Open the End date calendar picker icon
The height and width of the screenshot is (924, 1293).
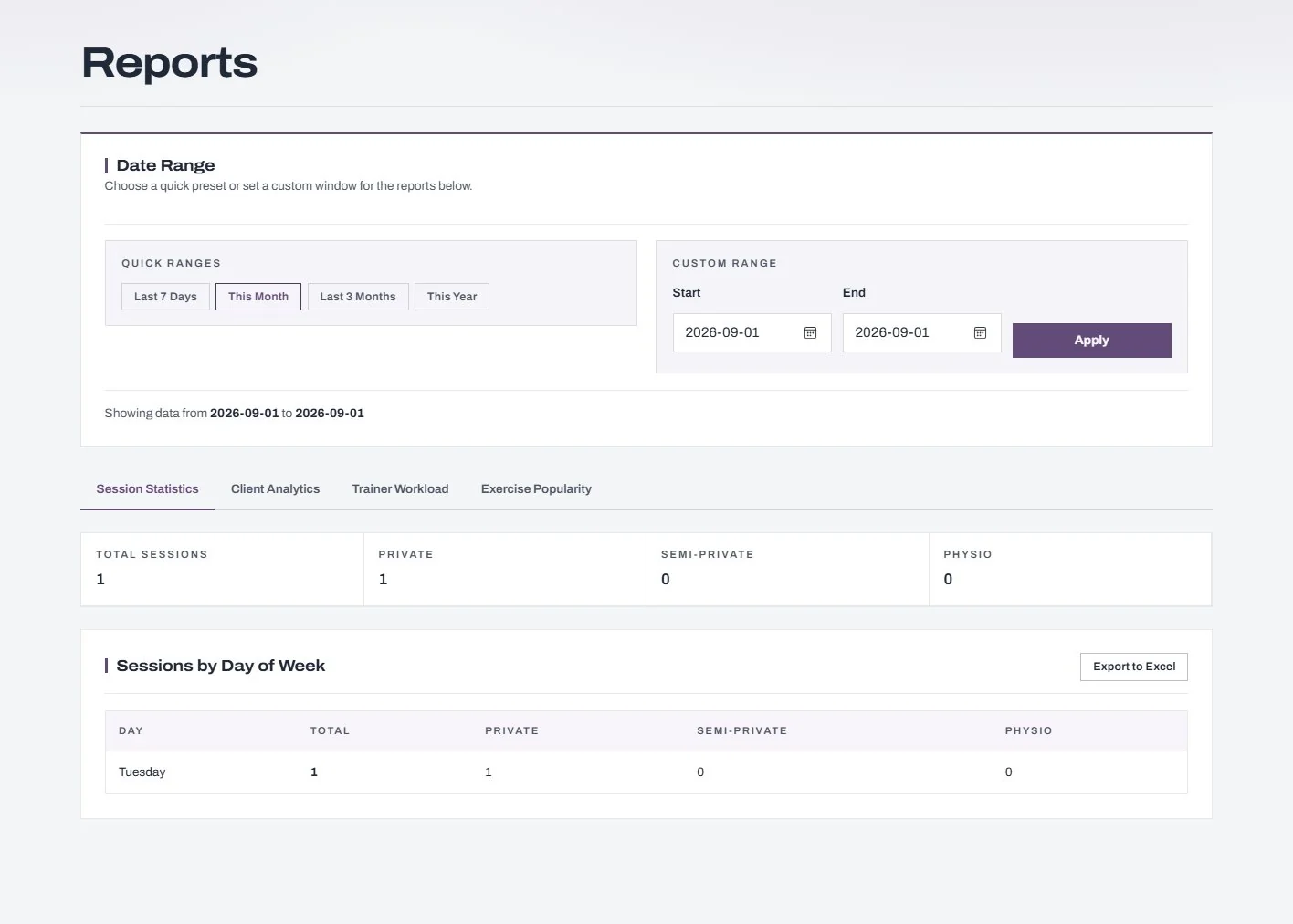pyautogui.click(x=980, y=333)
